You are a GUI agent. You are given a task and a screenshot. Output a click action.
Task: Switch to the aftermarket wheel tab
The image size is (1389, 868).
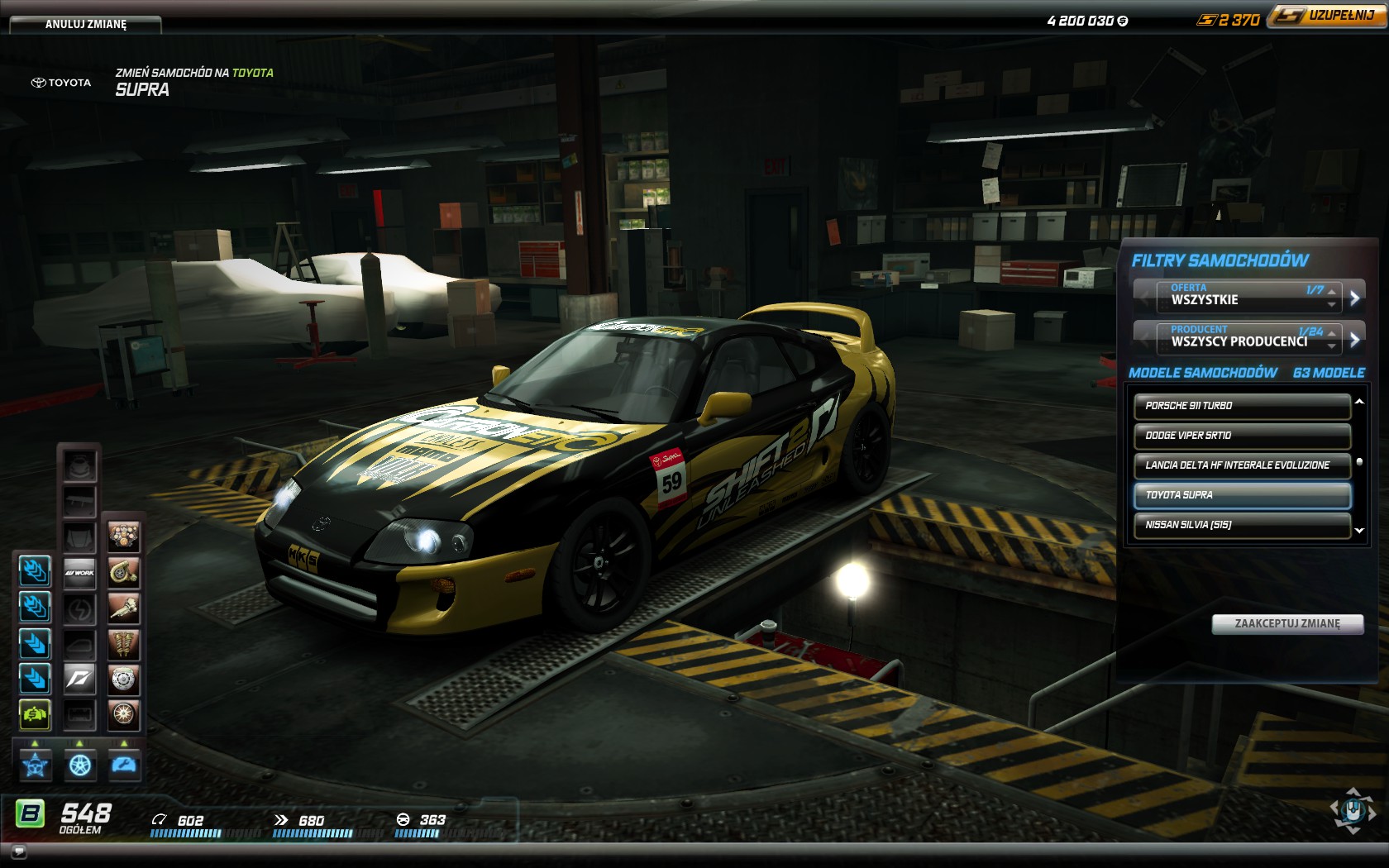coord(80,765)
